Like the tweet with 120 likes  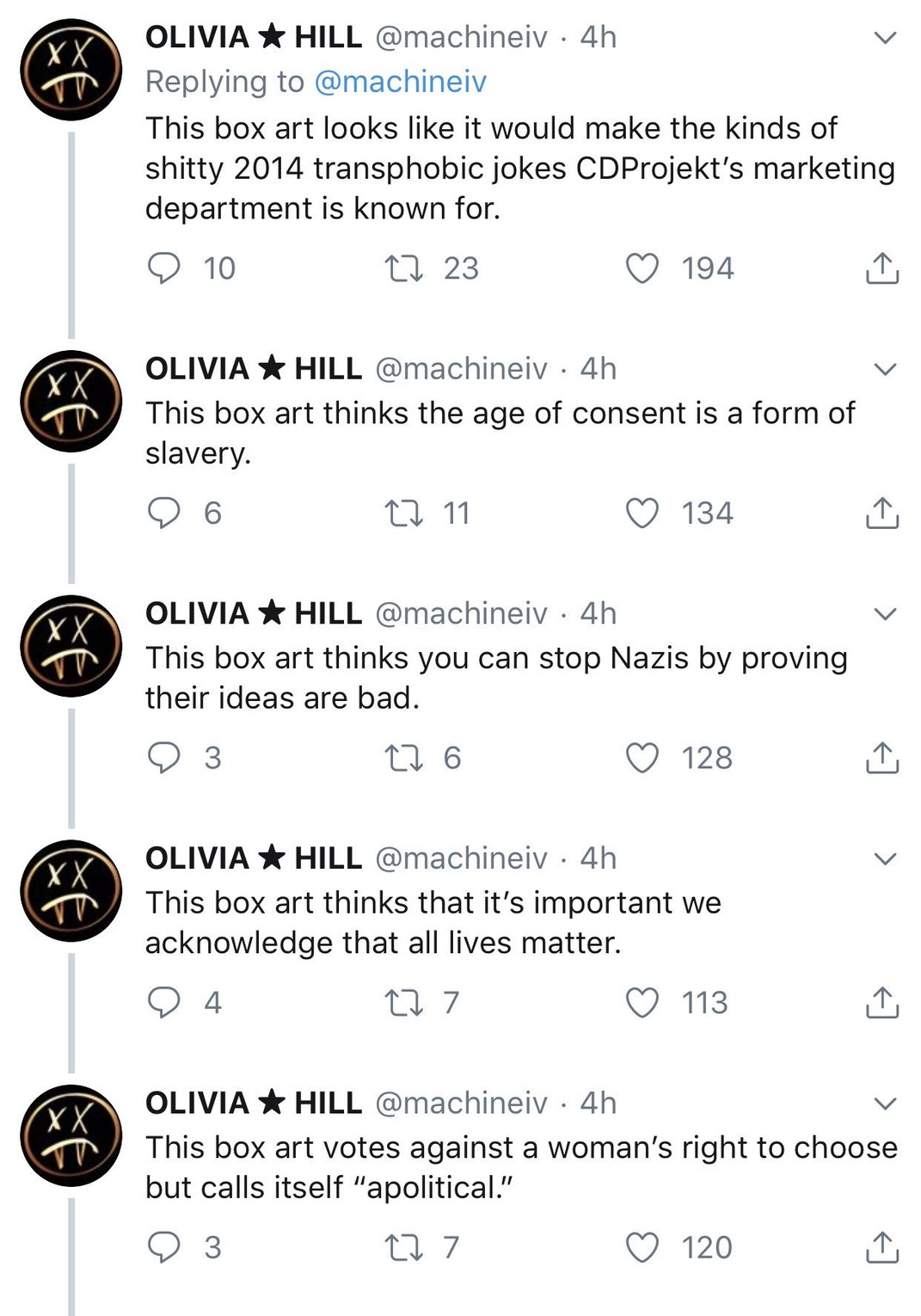point(642,1247)
